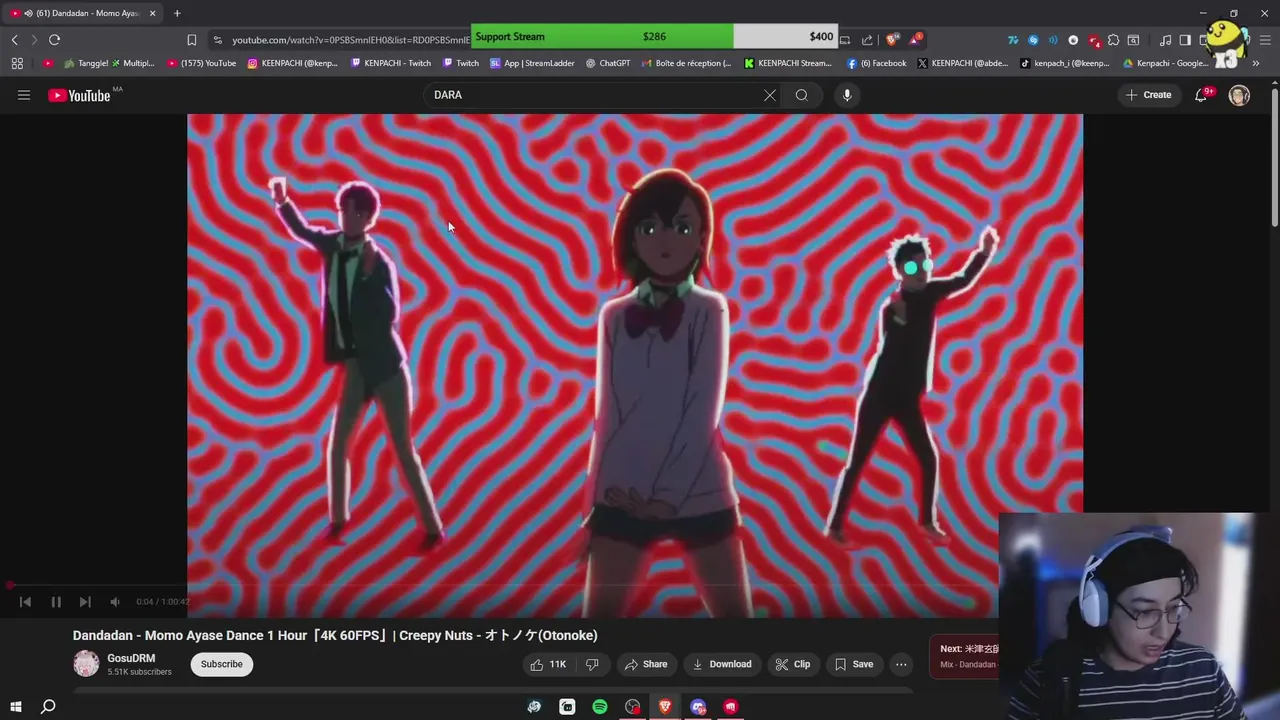The height and width of the screenshot is (720, 1280).
Task: Open Windows taskbar search
Action: pyautogui.click(x=47, y=707)
